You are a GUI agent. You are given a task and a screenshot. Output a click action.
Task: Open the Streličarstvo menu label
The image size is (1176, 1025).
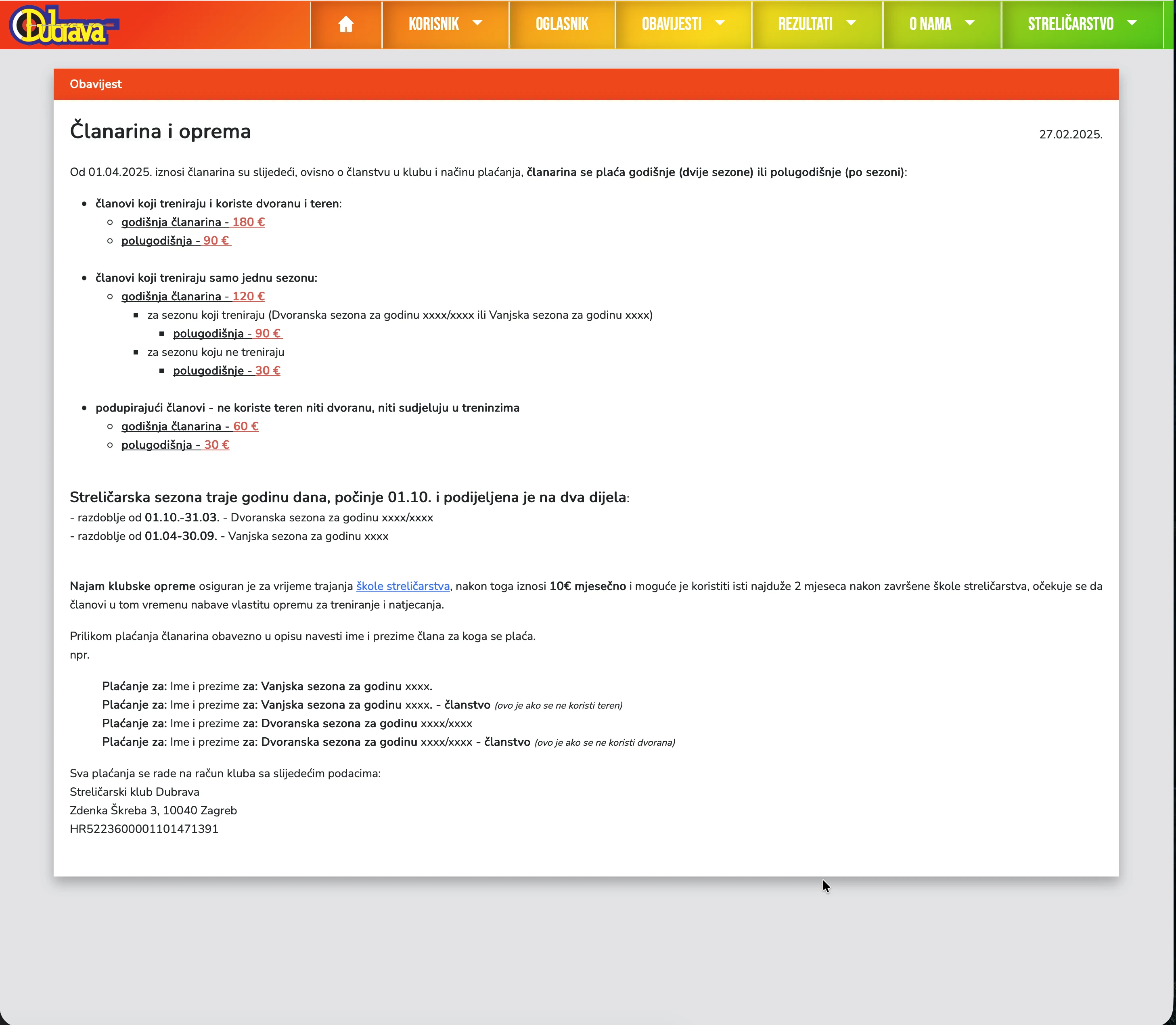pos(1070,24)
